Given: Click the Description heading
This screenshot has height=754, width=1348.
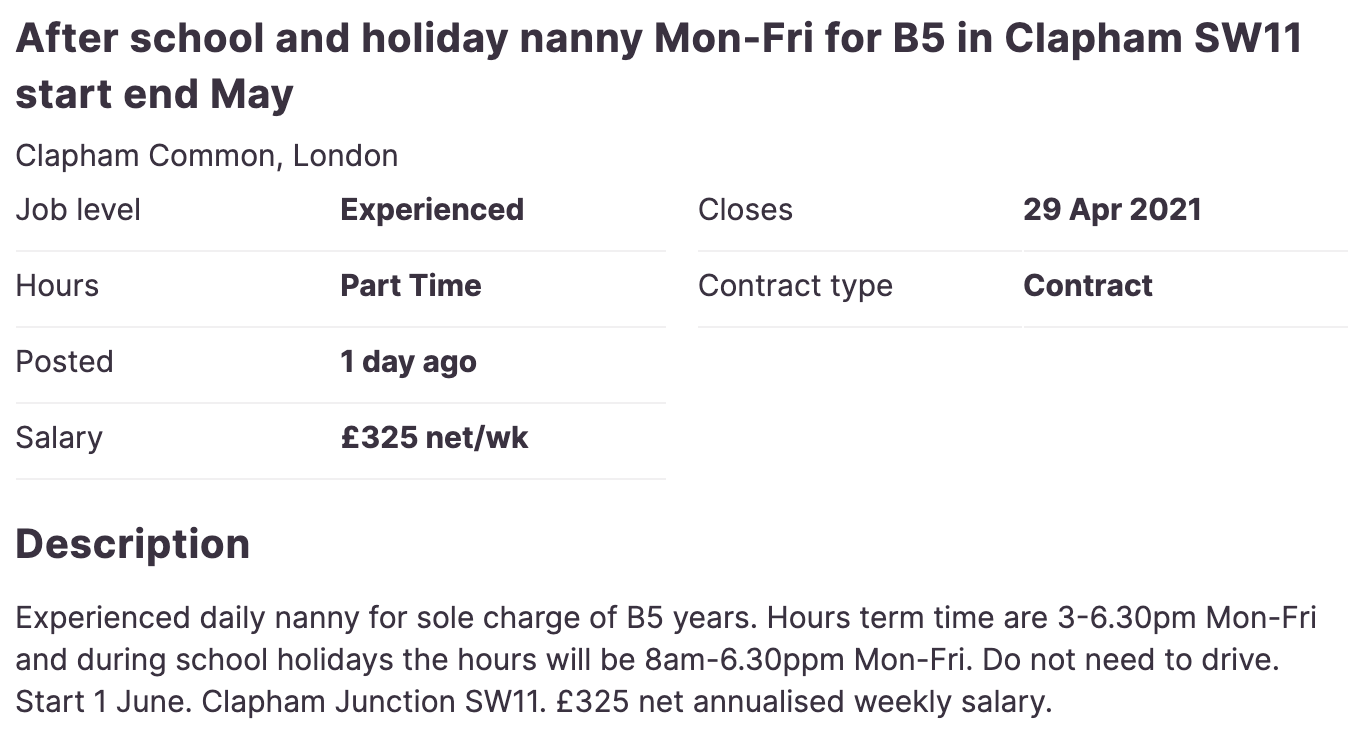Looking at the screenshot, I should point(132,544).
